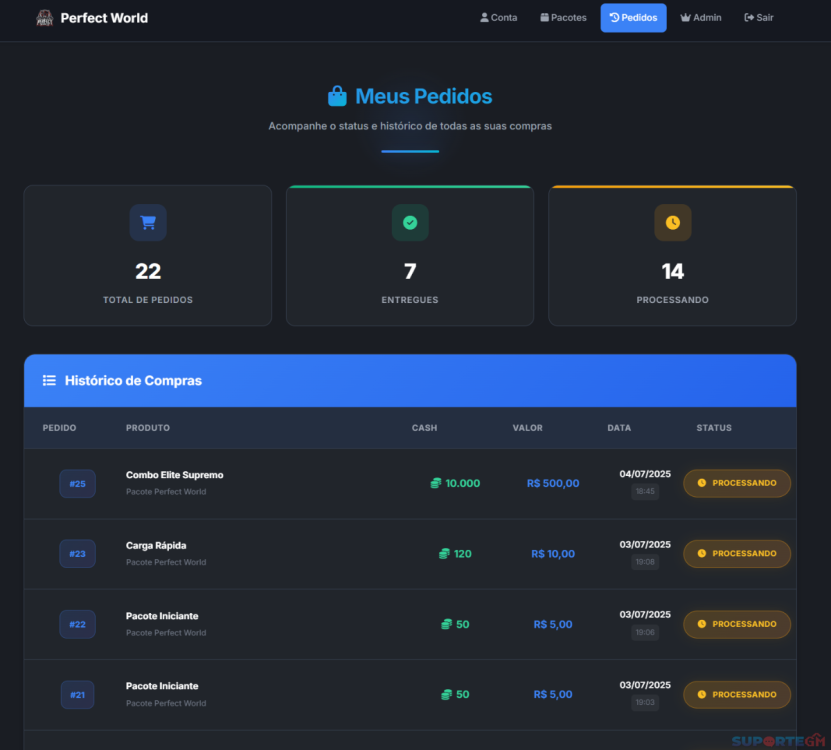Click the coins icon next to 10.000 cash
831x750 pixels.
(x=436, y=484)
